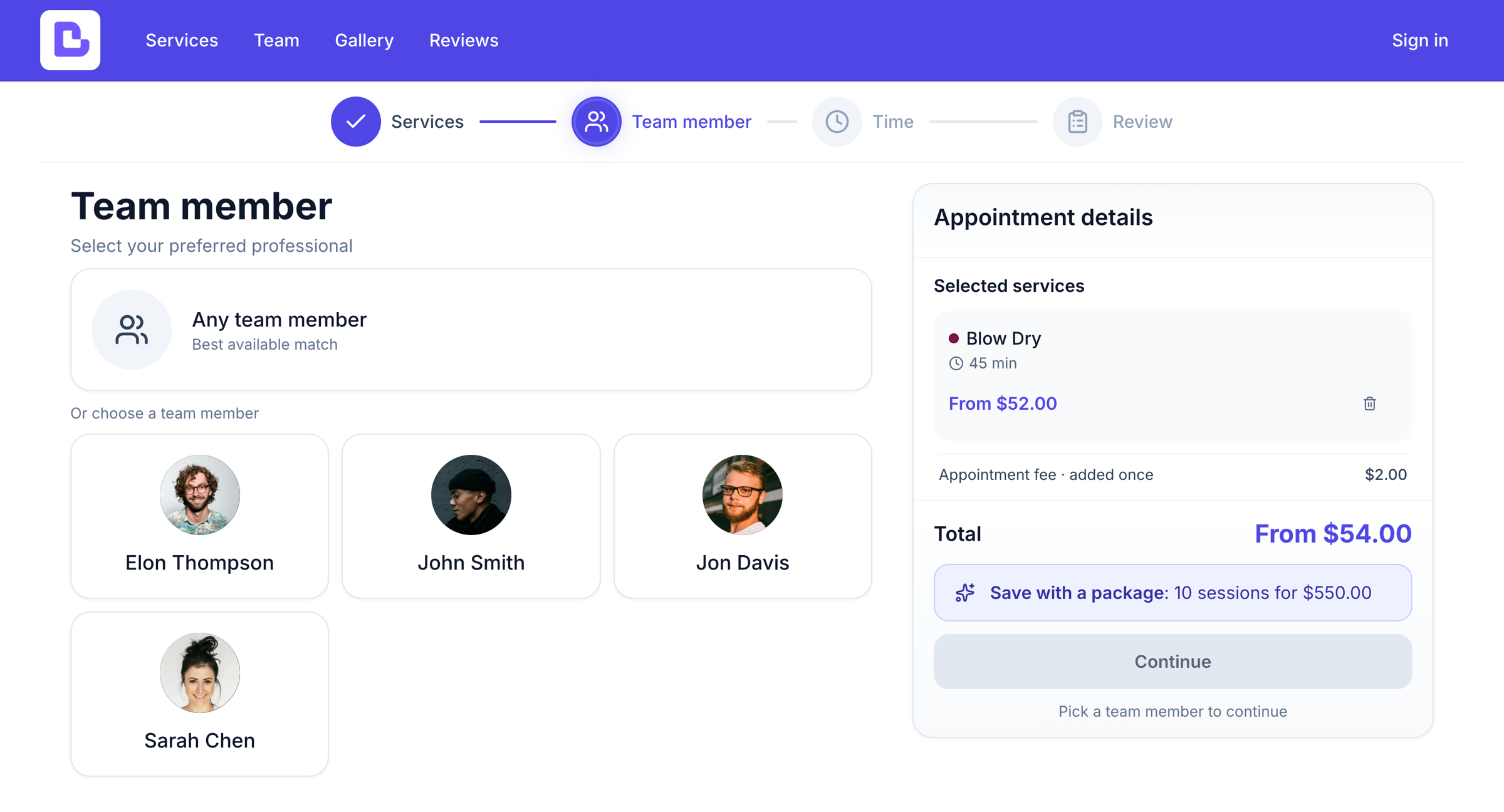This screenshot has width=1504, height=812.
Task: Click the Any team member group icon
Action: pos(132,330)
